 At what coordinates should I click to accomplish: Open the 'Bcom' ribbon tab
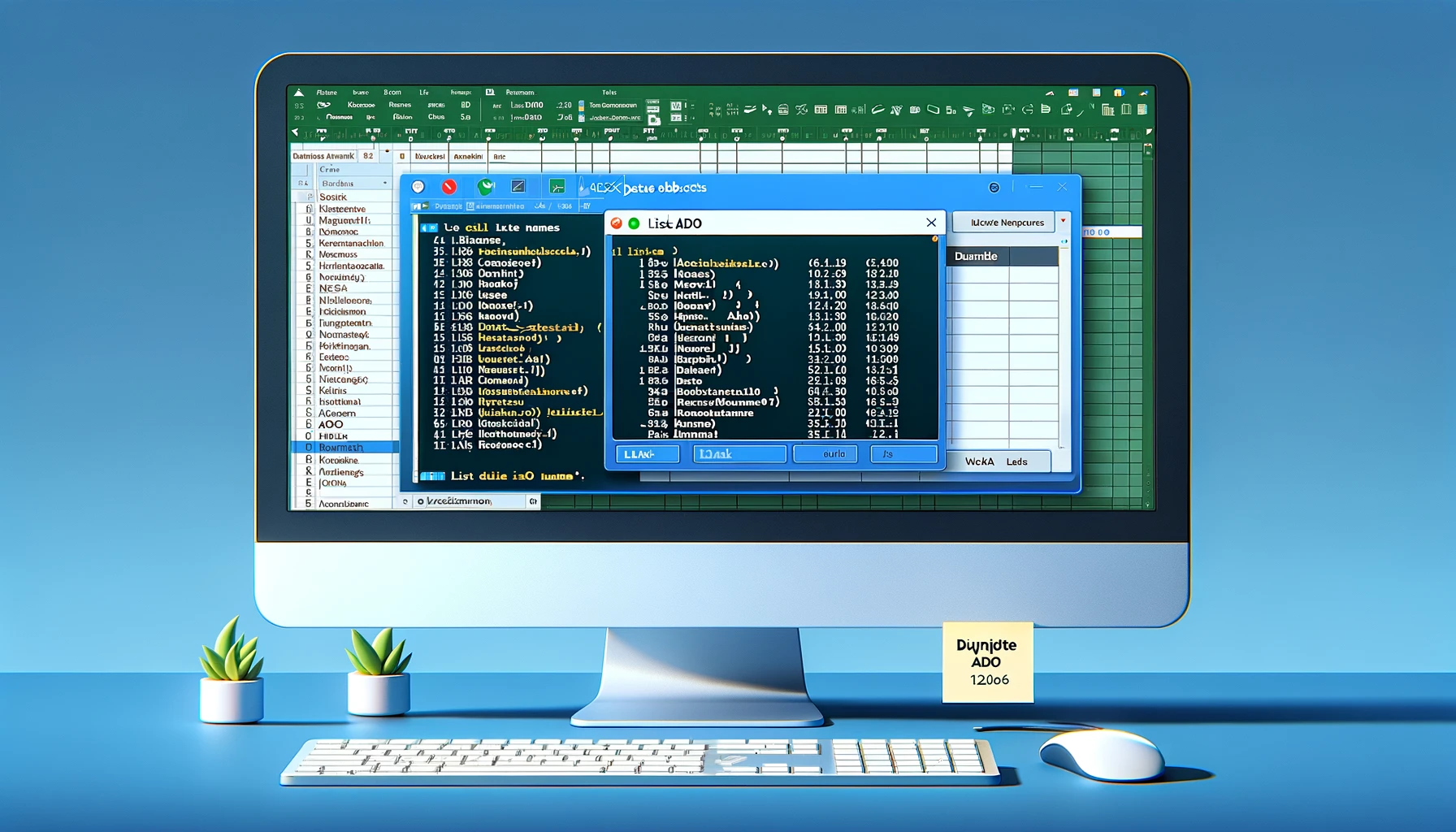392,93
